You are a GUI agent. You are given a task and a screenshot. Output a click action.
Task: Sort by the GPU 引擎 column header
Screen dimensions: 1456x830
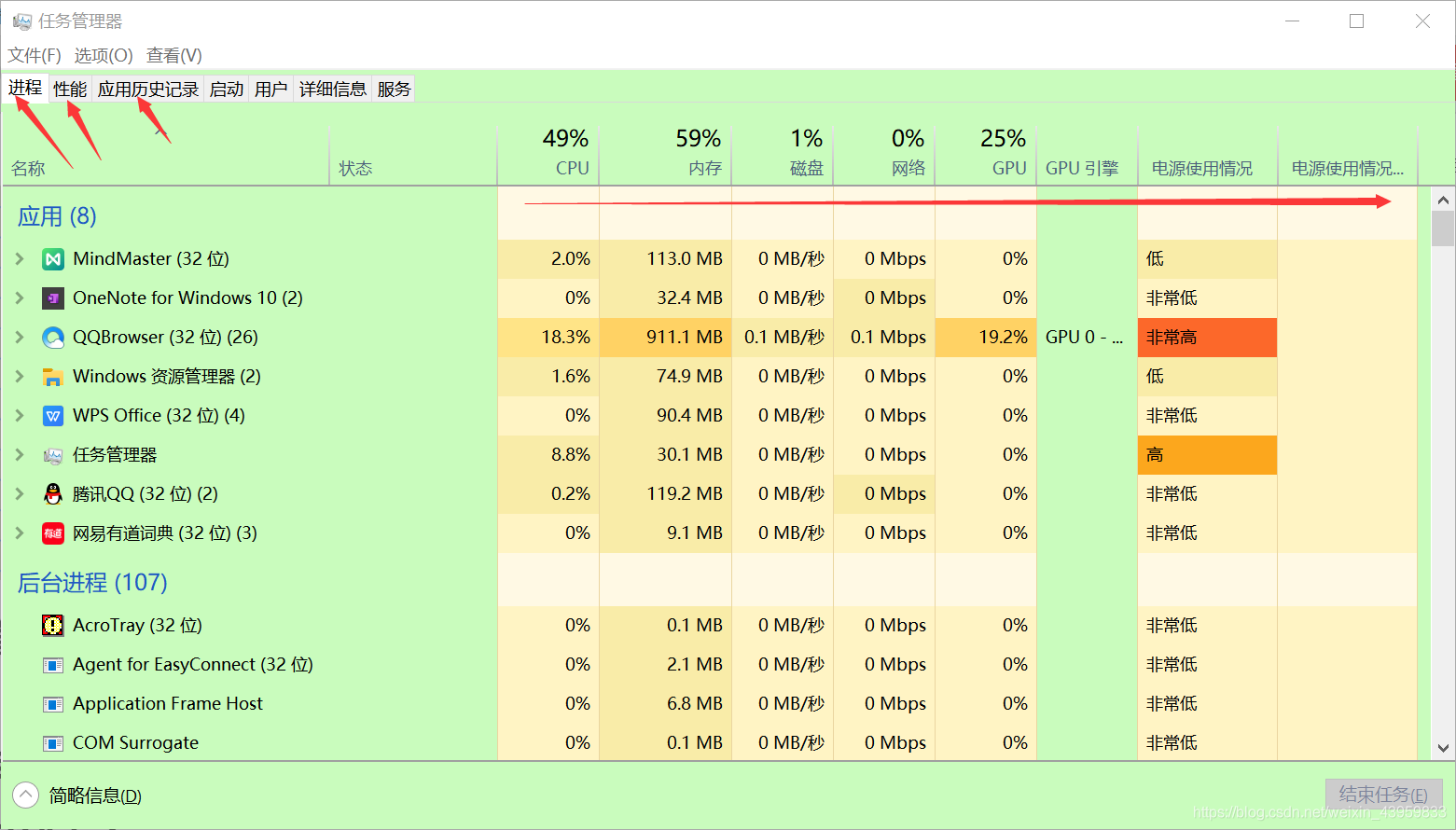pyautogui.click(x=1088, y=156)
